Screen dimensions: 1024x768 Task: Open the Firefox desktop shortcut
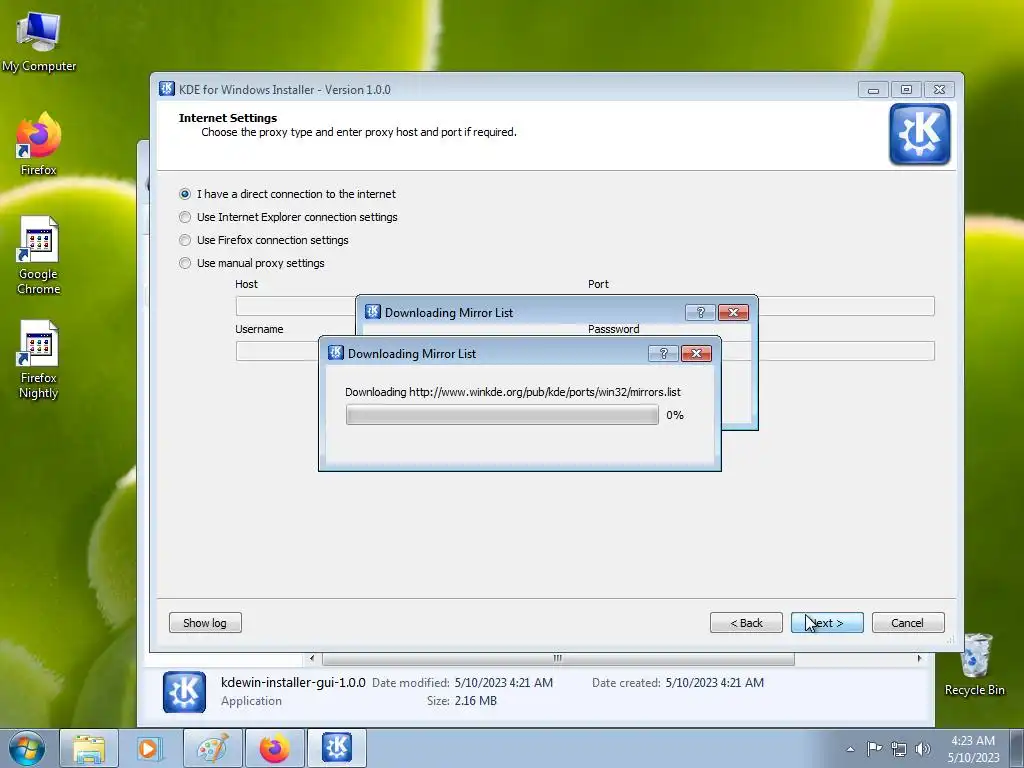coord(39,144)
